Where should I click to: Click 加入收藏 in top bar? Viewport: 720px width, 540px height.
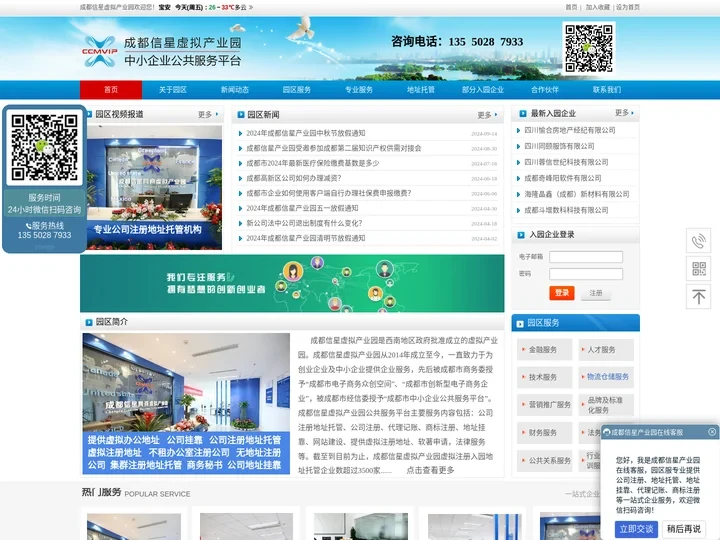point(597,7)
